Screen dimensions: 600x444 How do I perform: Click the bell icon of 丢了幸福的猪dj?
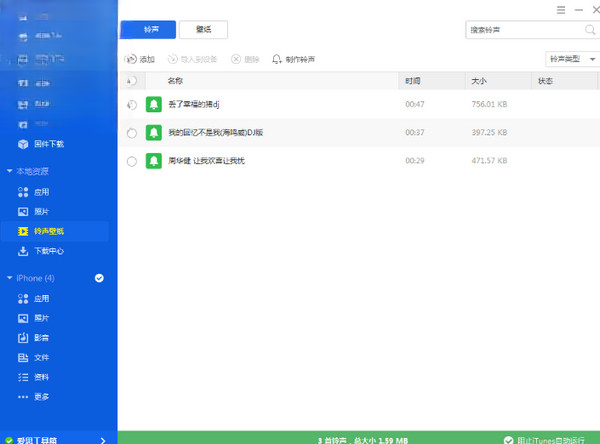point(154,104)
